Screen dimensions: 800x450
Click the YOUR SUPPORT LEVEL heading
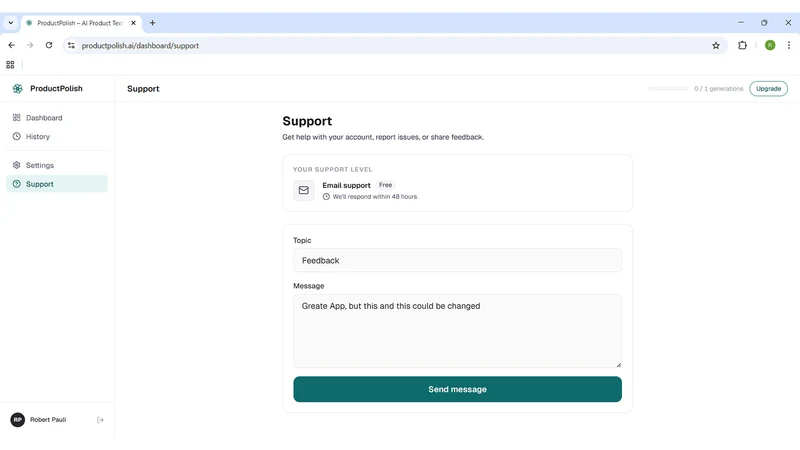[333, 169]
